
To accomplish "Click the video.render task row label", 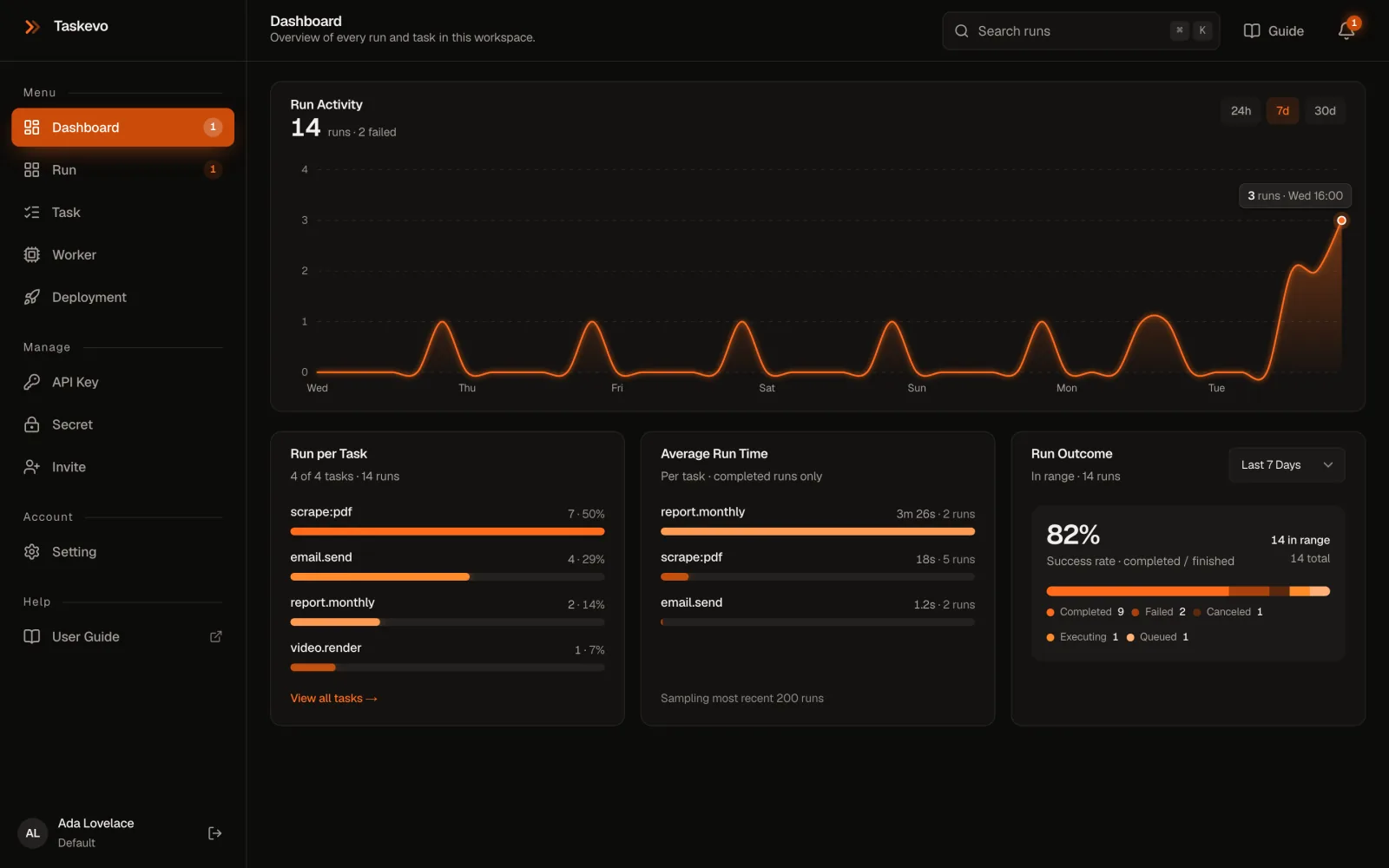I will [x=326, y=648].
